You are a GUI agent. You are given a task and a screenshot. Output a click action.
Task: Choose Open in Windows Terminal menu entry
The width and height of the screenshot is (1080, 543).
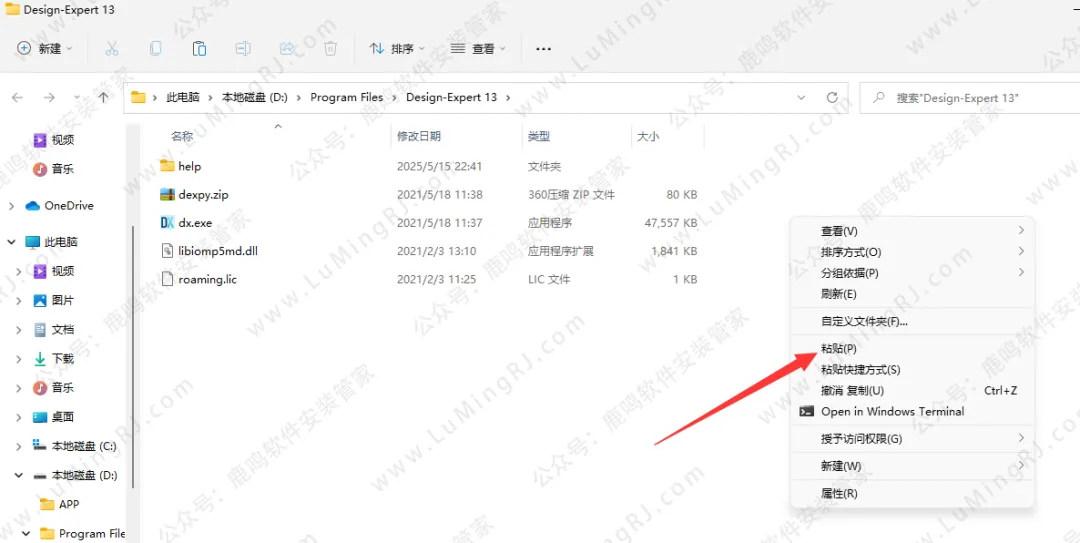[x=912, y=411]
